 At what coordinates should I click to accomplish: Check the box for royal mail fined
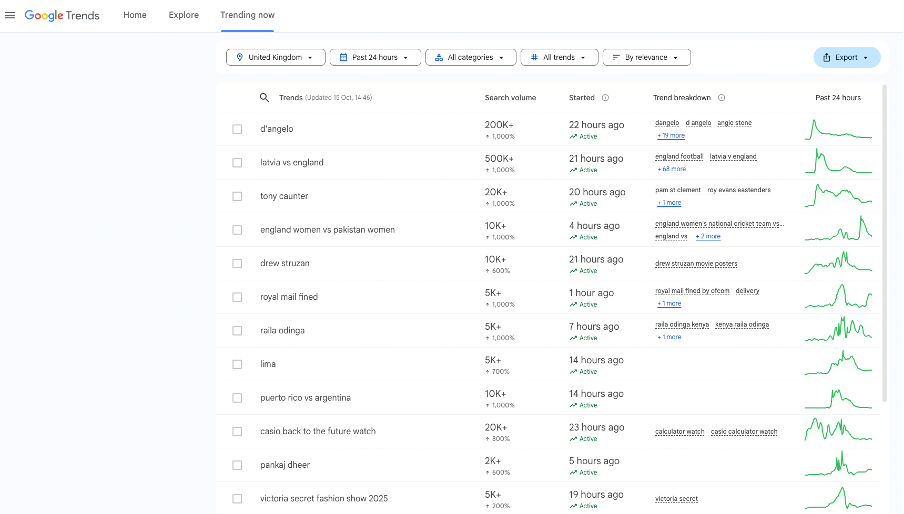click(x=237, y=297)
